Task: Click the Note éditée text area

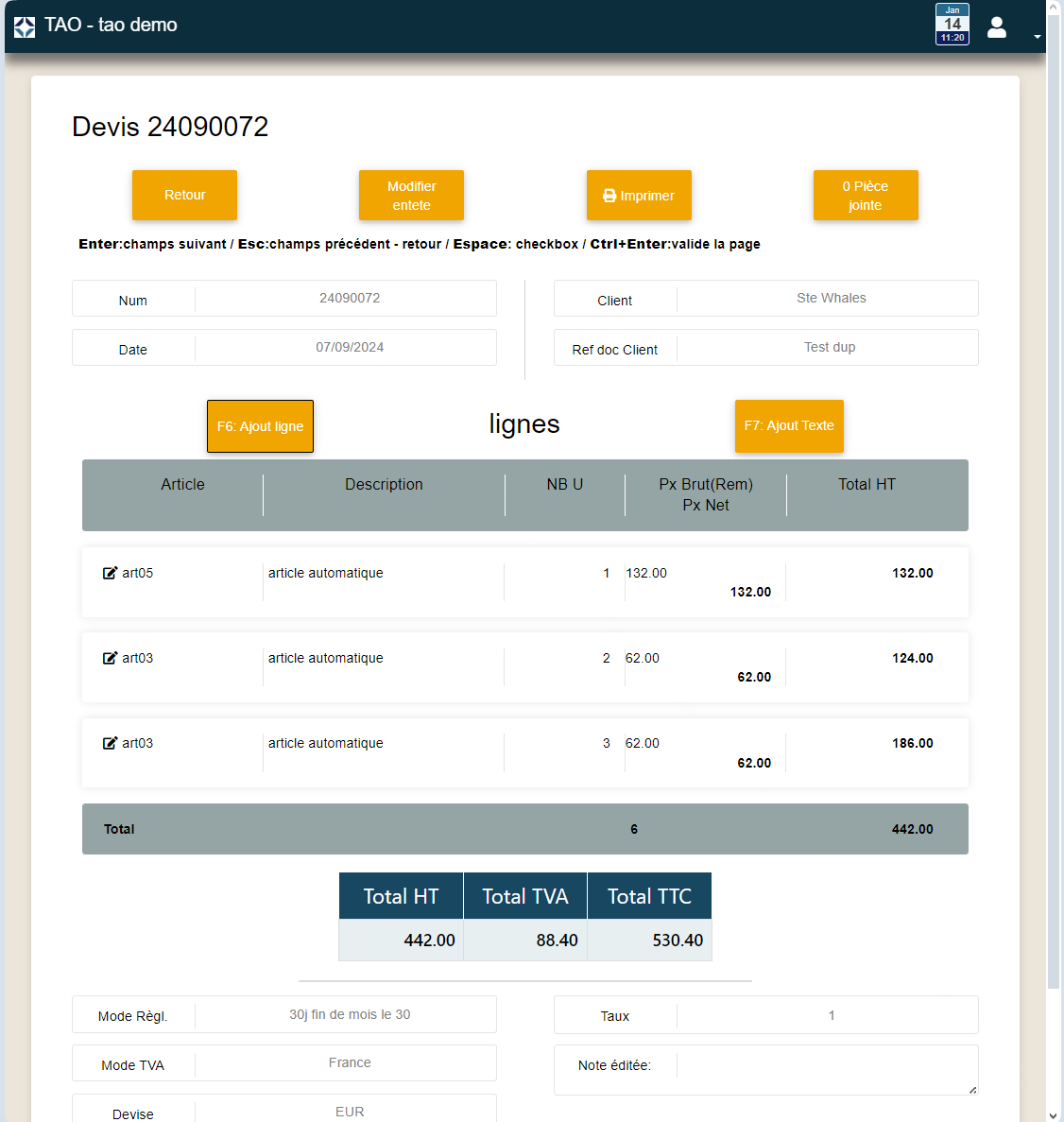Action: 827,1069
